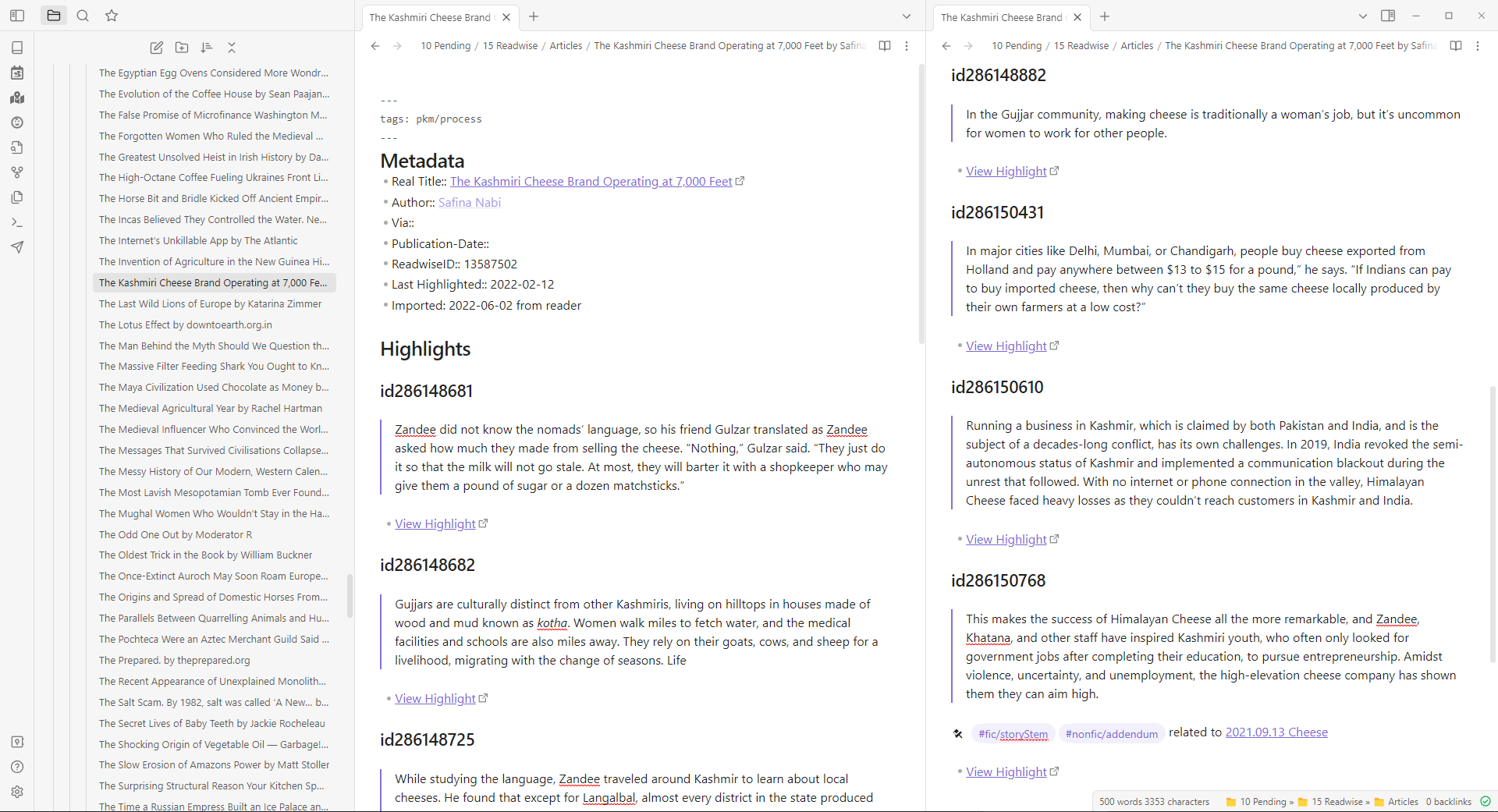Click '0 backlinks' in status bar
This screenshot has height=812, width=1498.
1449,802
